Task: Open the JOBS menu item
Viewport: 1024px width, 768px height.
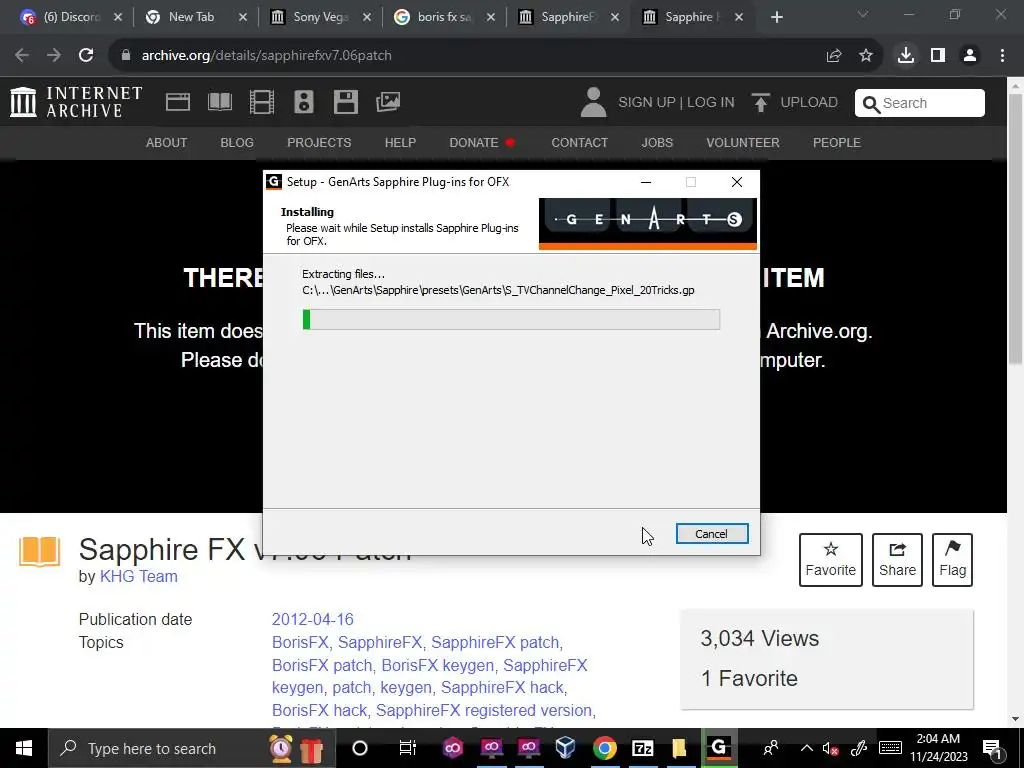Action: click(657, 142)
